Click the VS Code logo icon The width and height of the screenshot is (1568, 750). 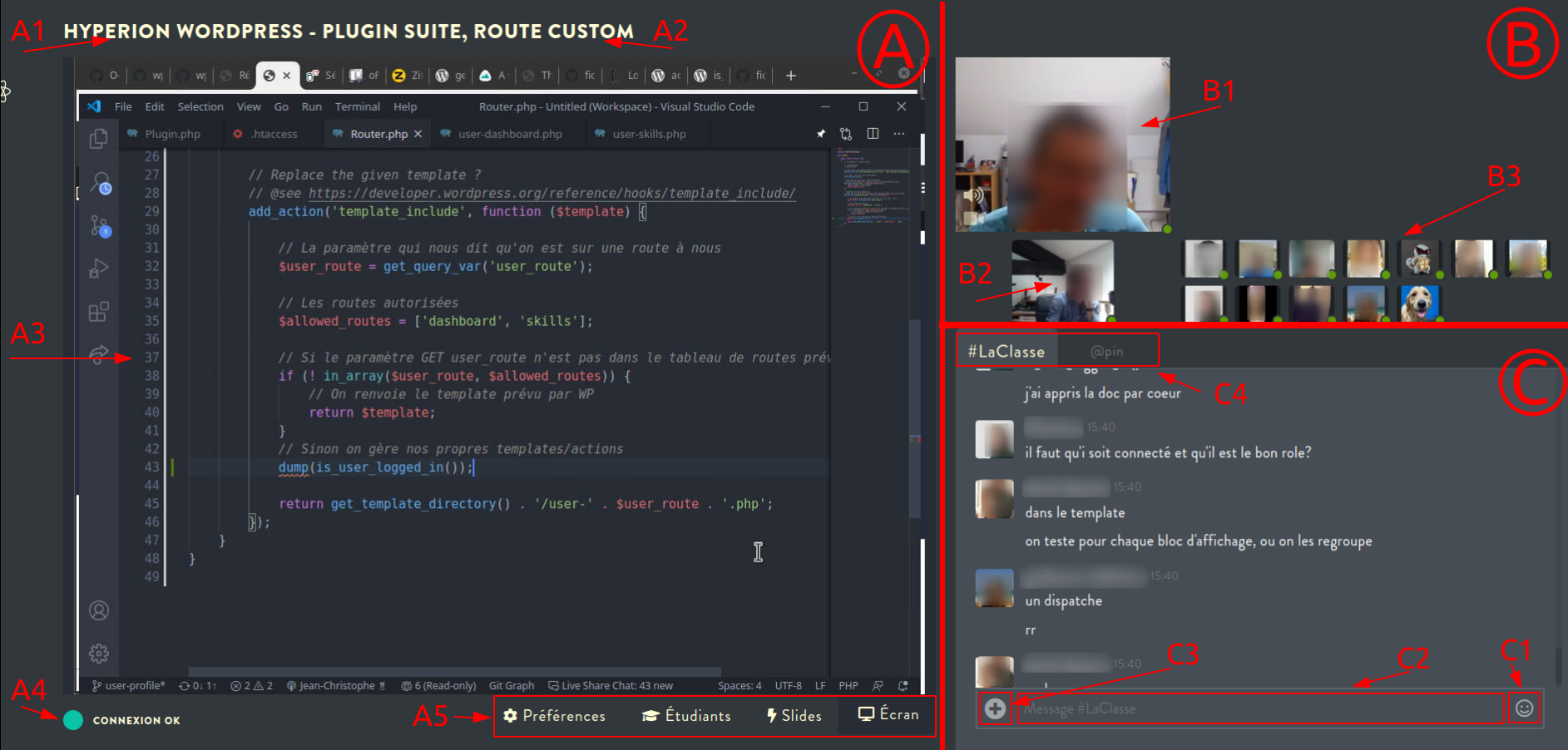[94, 106]
